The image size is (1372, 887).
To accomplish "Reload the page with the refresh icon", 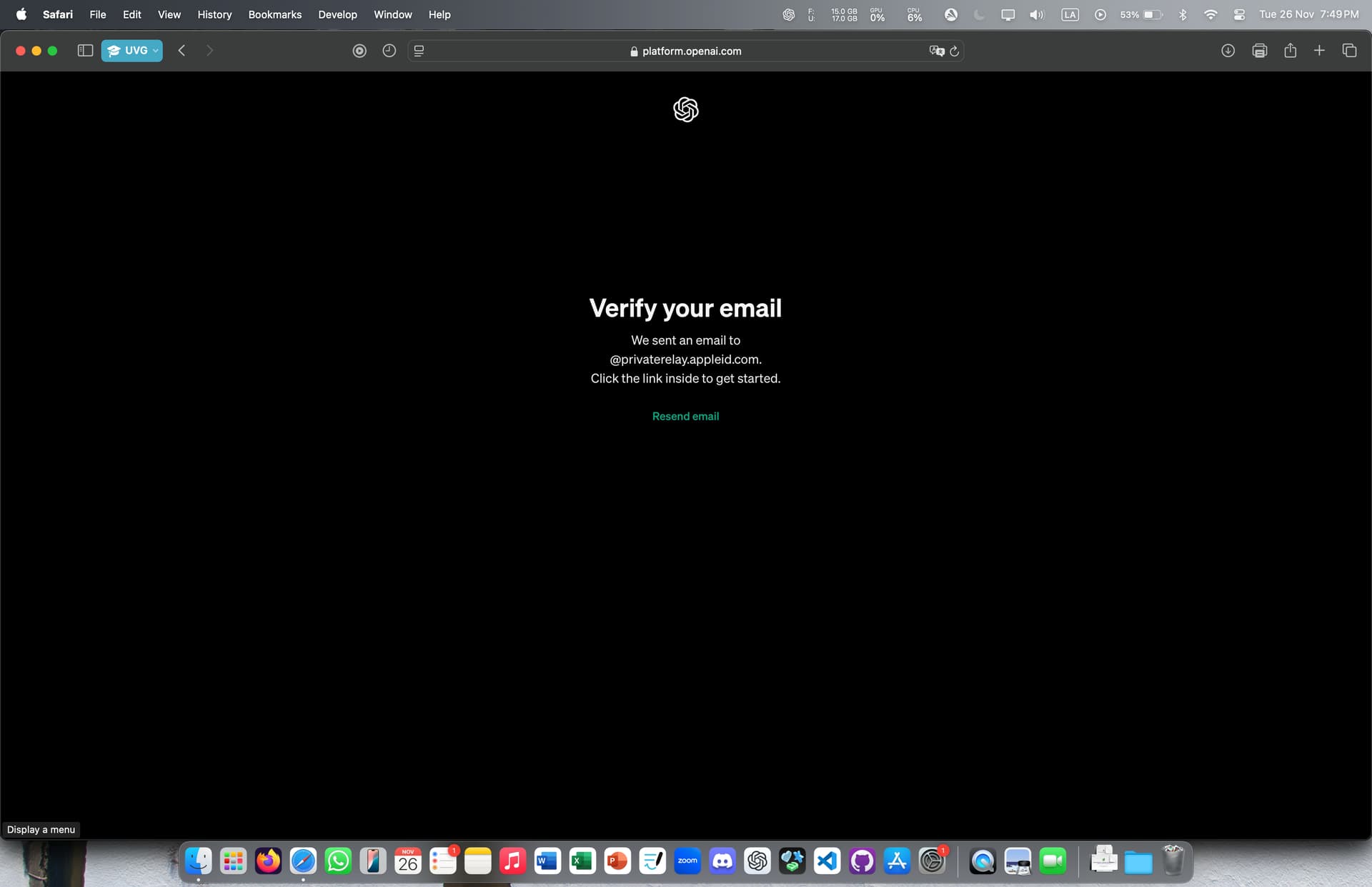I will click(x=954, y=51).
